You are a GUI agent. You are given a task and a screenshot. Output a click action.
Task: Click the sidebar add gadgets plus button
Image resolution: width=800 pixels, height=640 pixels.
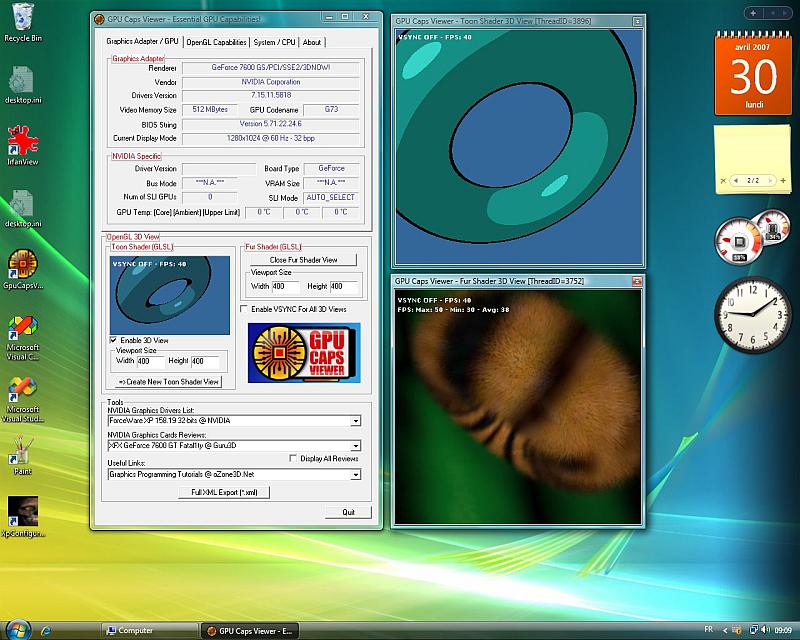click(754, 13)
